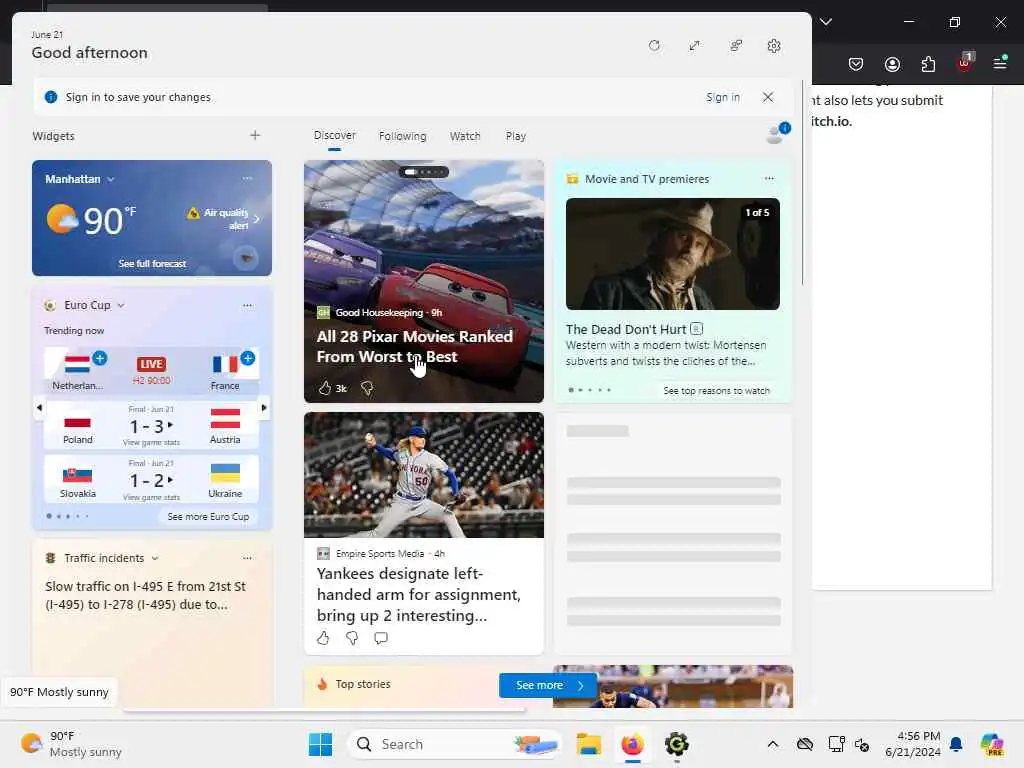Open the Air quality alert
1024x768 pixels.
(223, 219)
